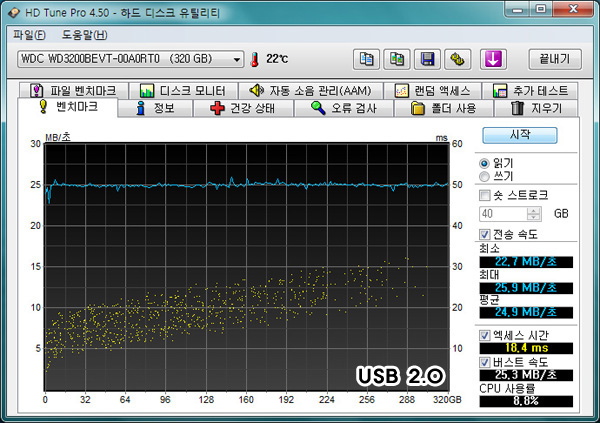Click the purple down-arrow toolbar icon
600x423 pixels.
pos(492,59)
